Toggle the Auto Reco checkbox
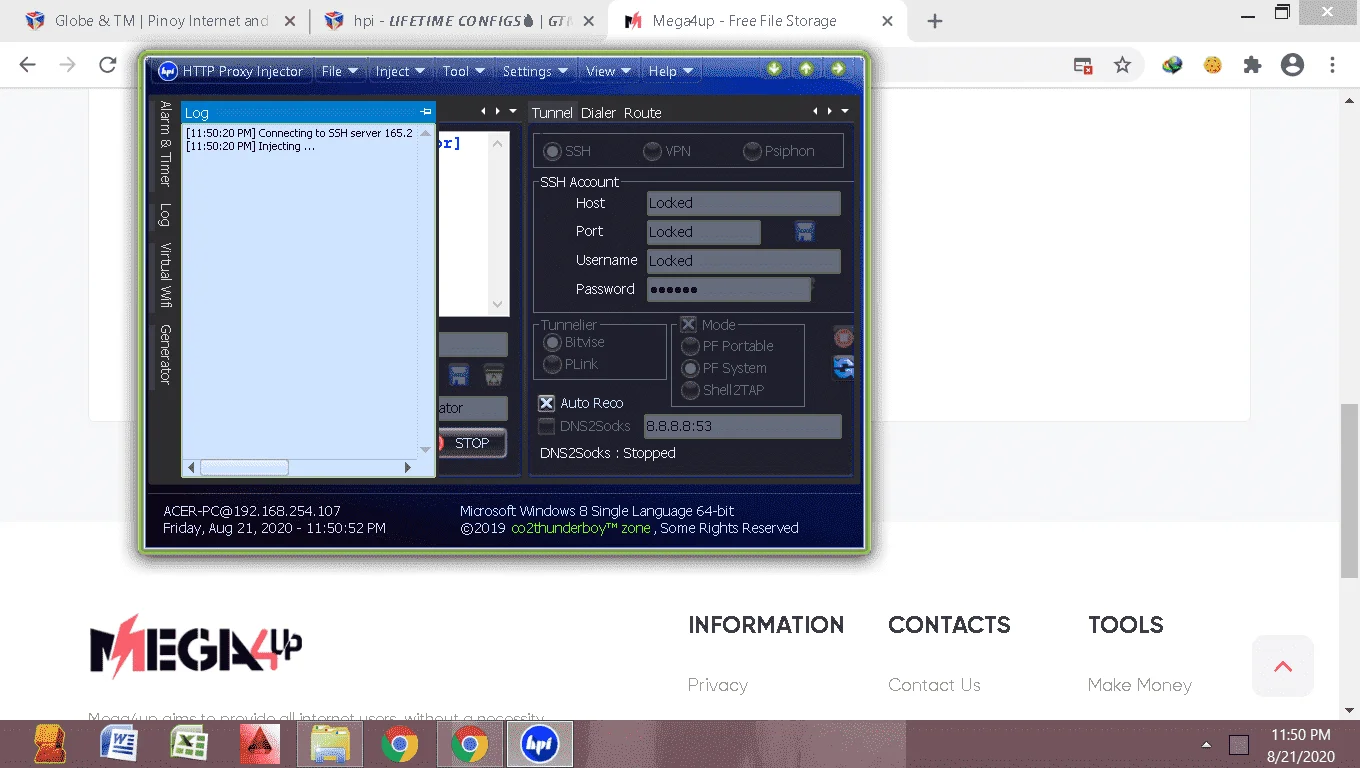 (546, 403)
